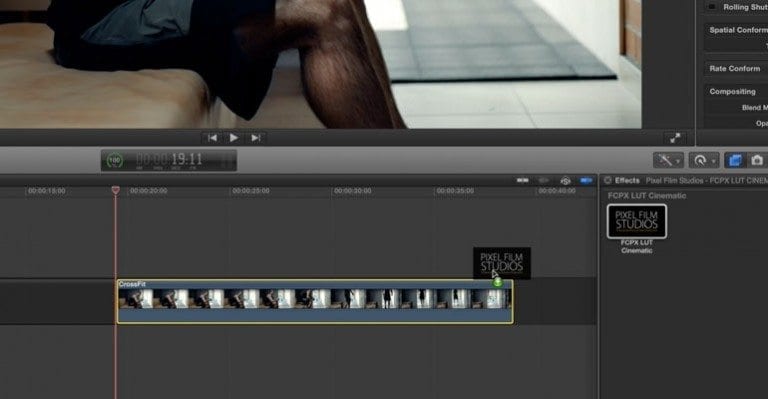768x399 pixels.
Task: Enter fullscreen viewer with expand arrows icon
Action: (x=675, y=138)
